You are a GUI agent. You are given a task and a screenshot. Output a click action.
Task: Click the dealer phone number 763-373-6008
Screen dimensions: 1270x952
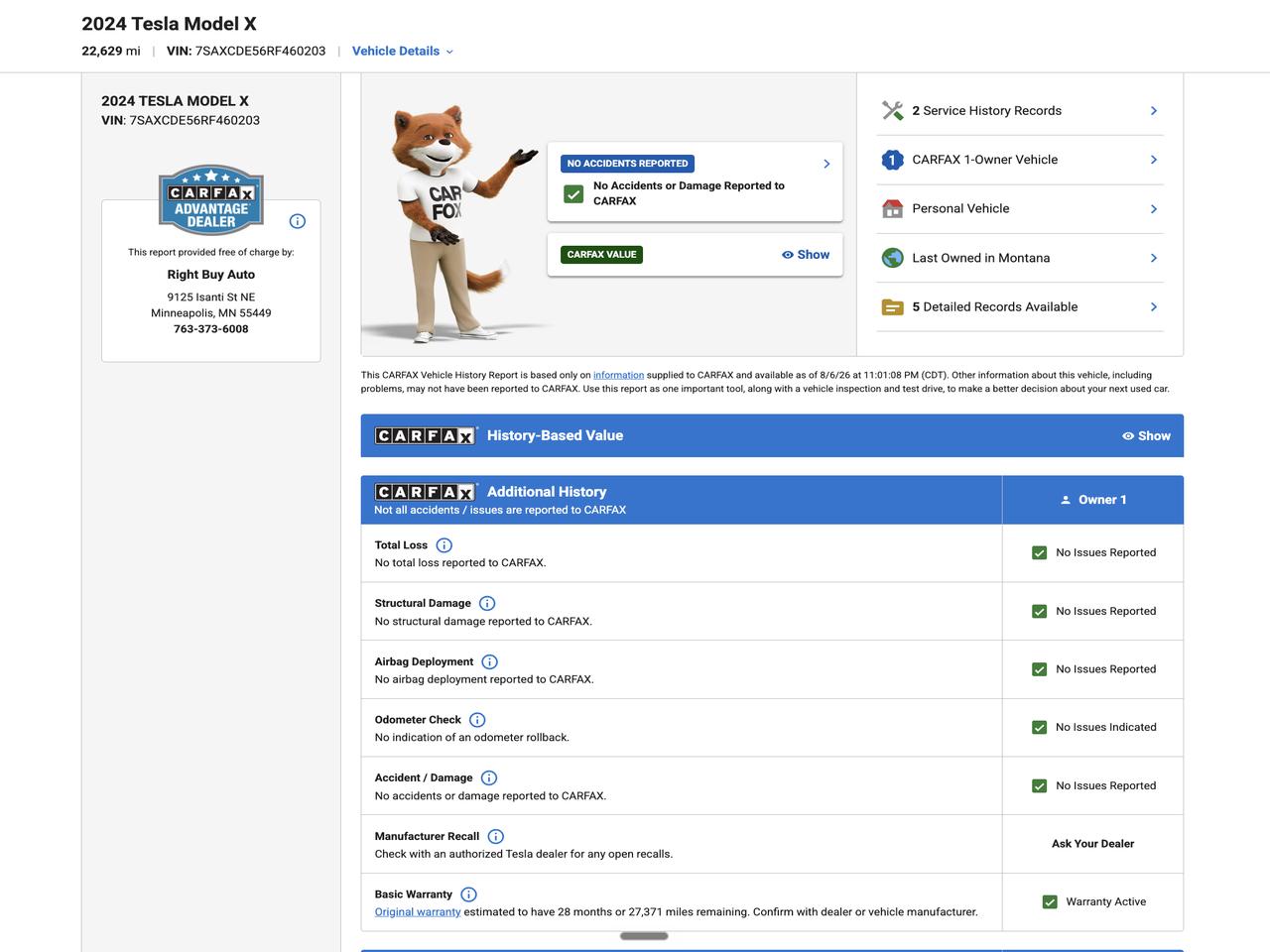[x=211, y=329]
